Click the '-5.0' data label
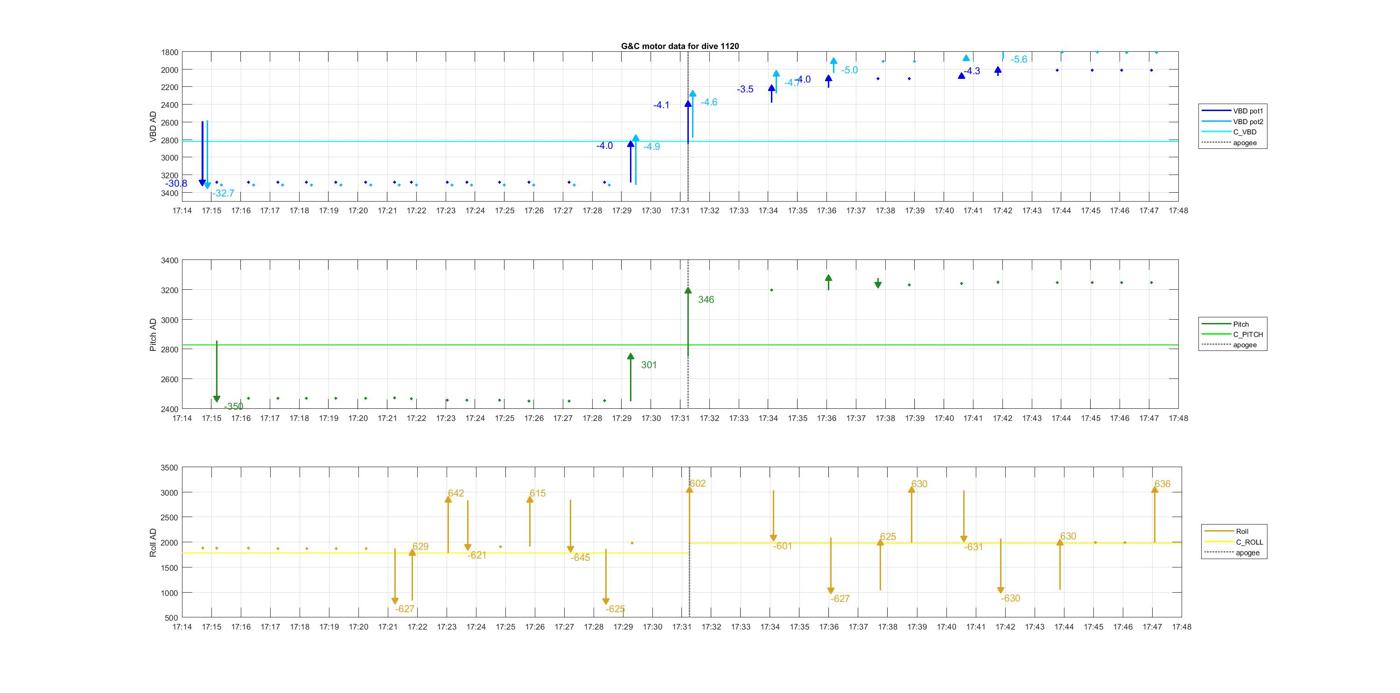The height and width of the screenshot is (693, 1400). (850, 70)
